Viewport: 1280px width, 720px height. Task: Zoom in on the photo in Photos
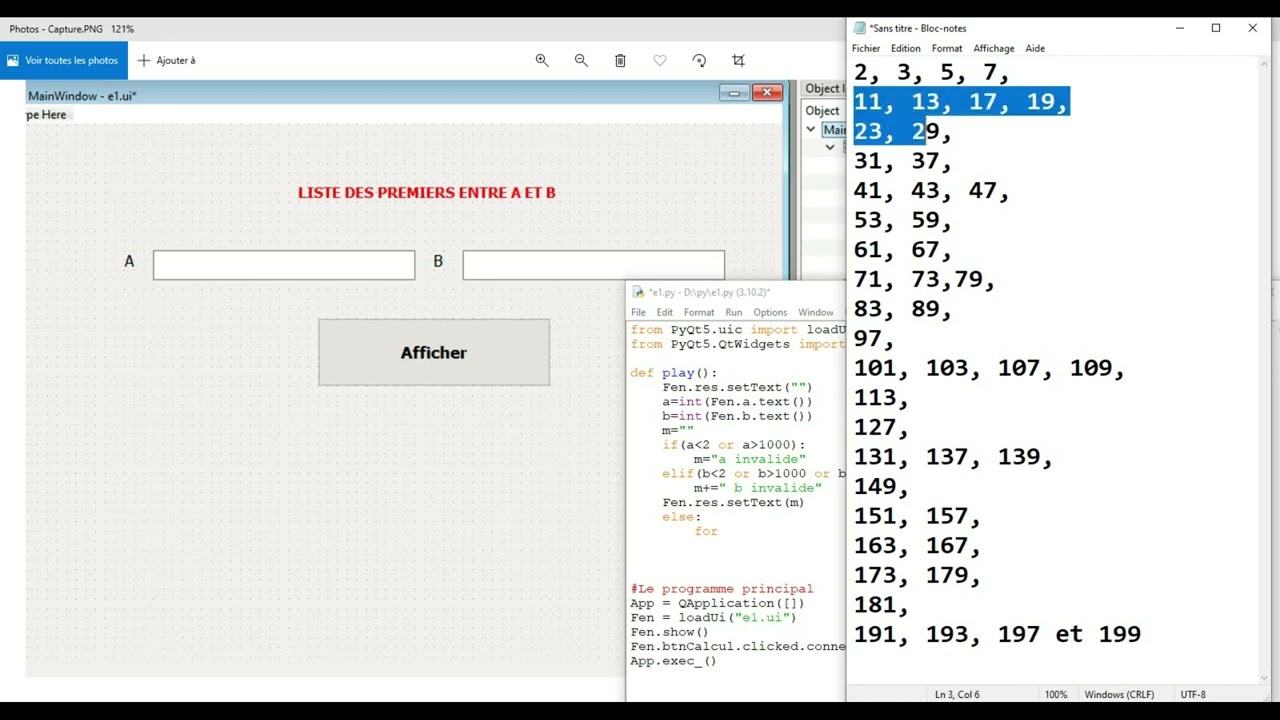pyautogui.click(x=542, y=60)
